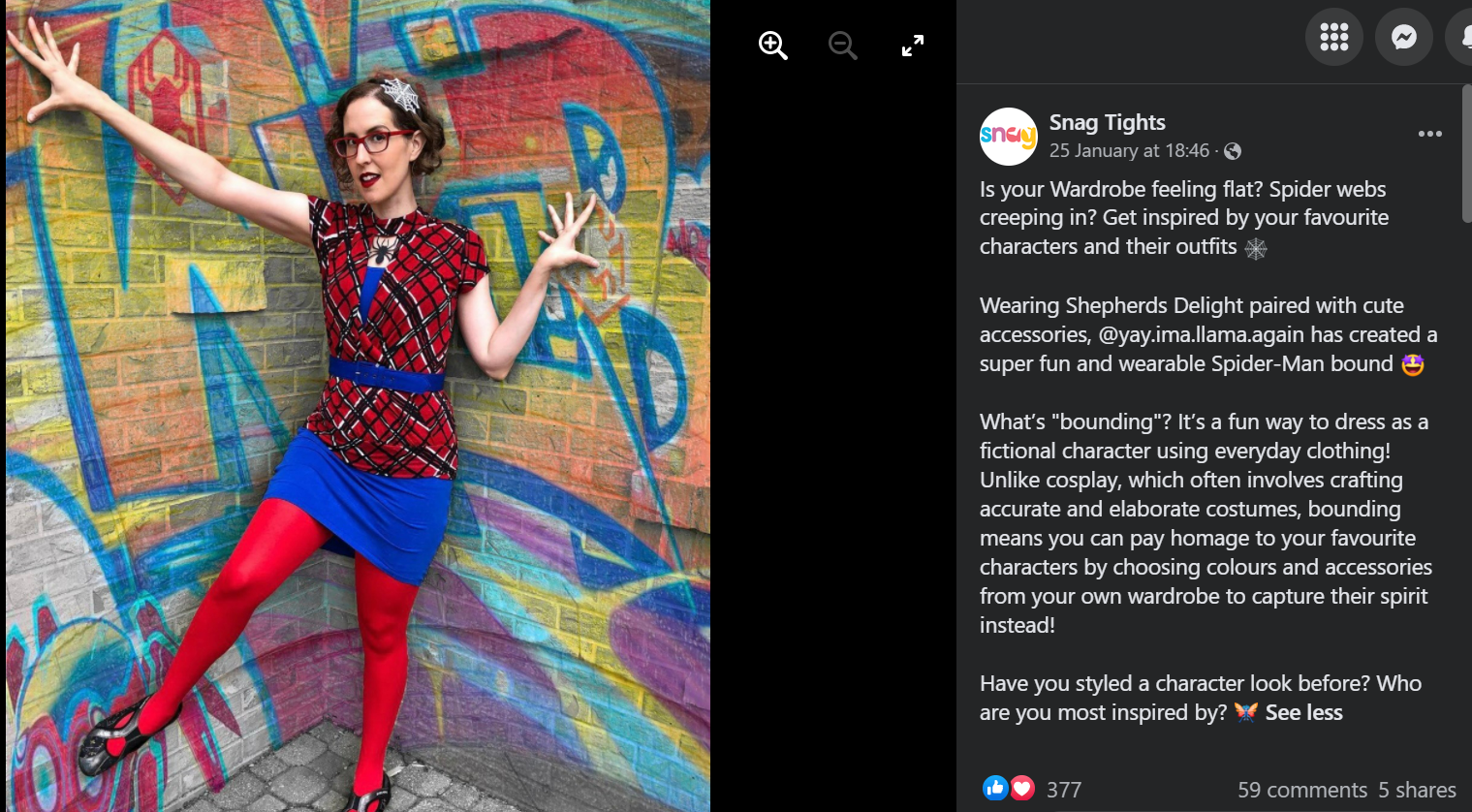This screenshot has width=1472, height=812.
Task: Zoom out of the photo
Action: (x=842, y=45)
